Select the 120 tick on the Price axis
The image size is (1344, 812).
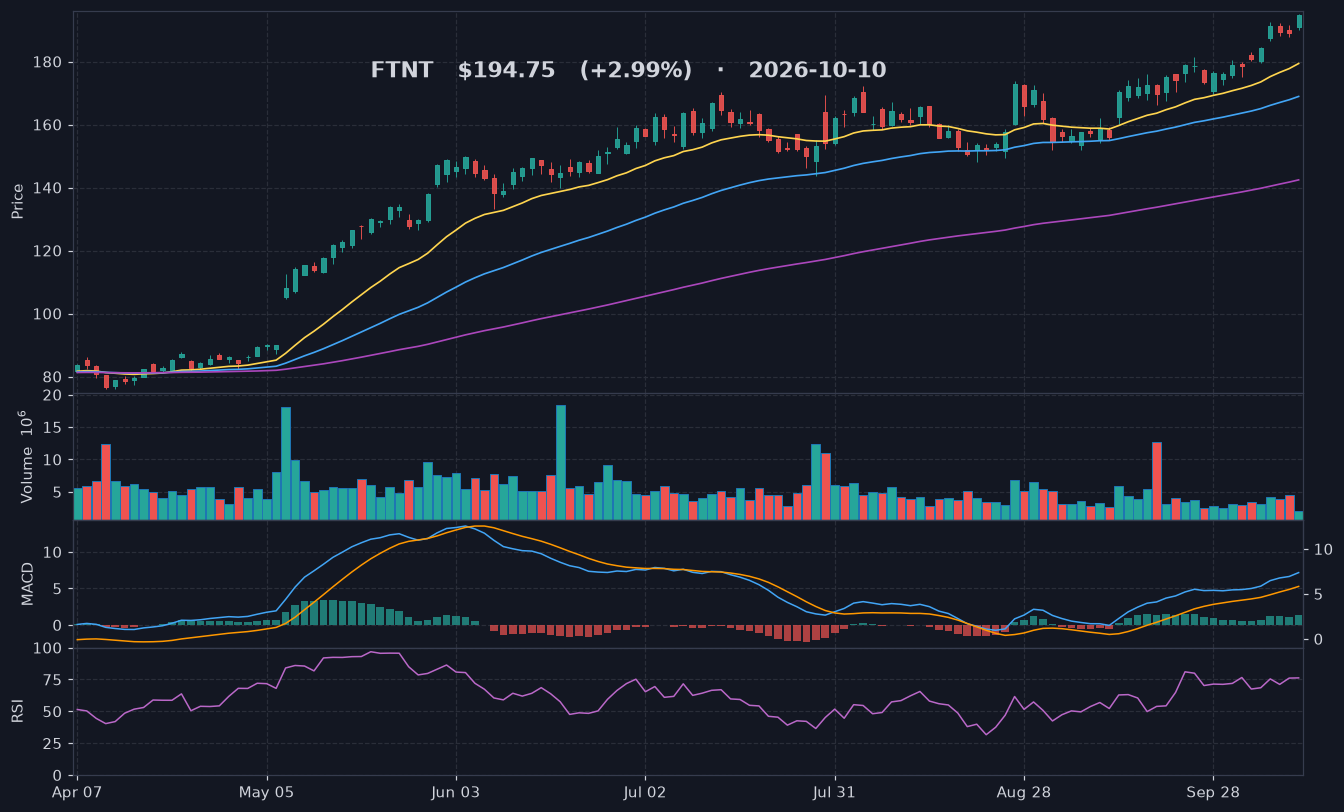[x=48, y=252]
